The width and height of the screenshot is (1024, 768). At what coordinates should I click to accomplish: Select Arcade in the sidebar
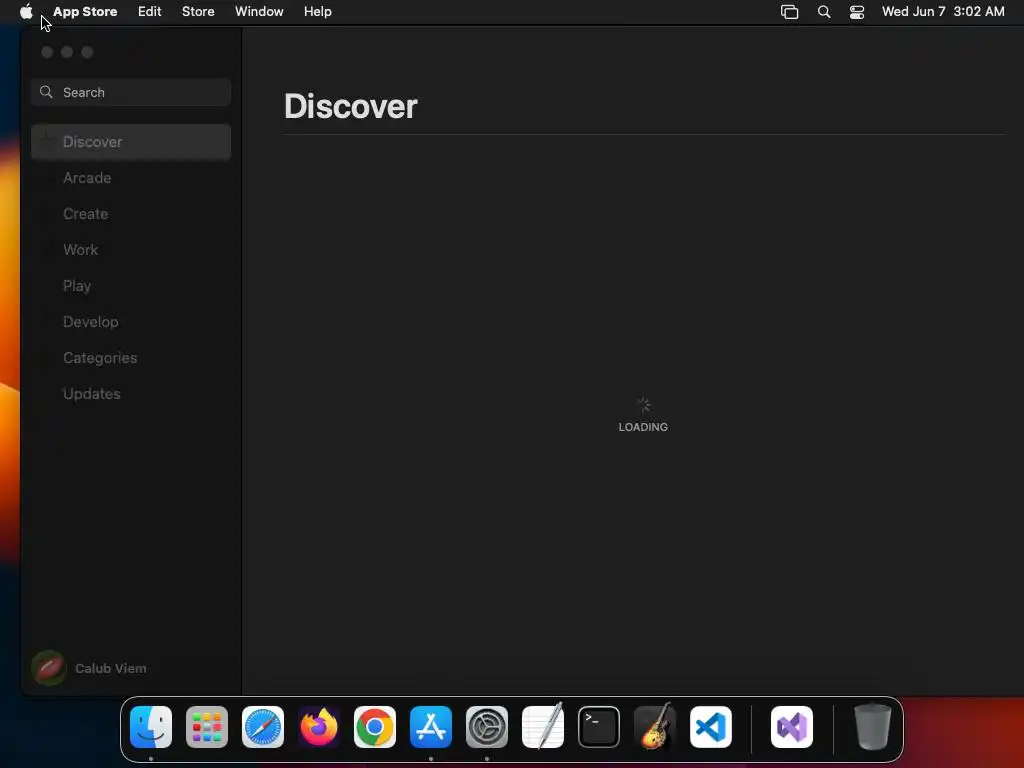pyautogui.click(x=131, y=178)
